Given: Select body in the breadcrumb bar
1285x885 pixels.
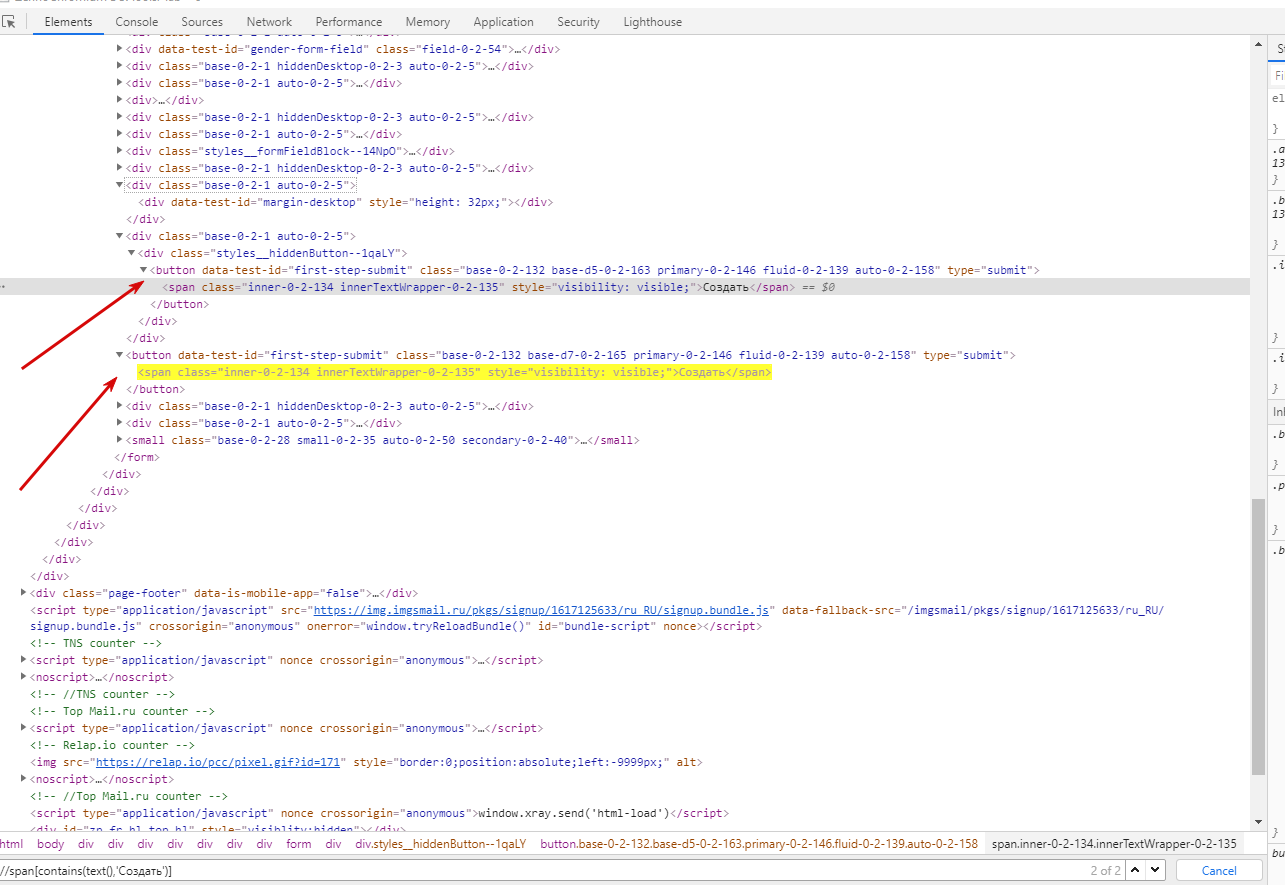Looking at the screenshot, I should click(x=51, y=844).
